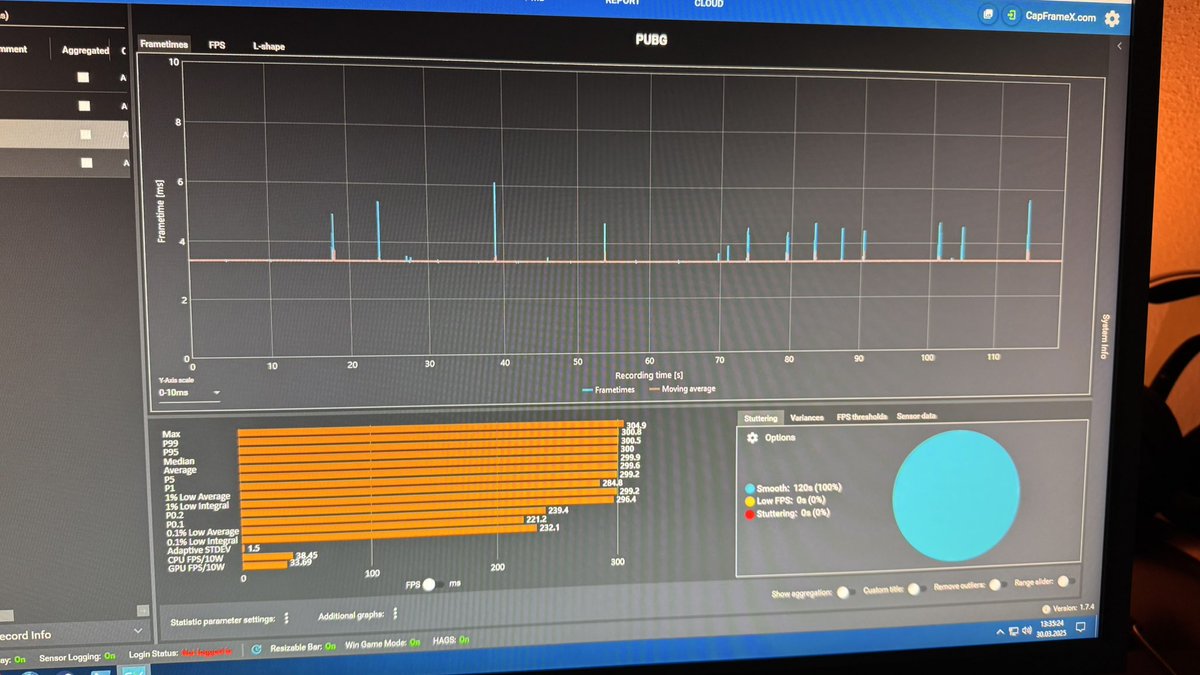Viewport: 1200px width, 675px height.
Task: Open the Sensor data tab
Action: (x=917, y=415)
